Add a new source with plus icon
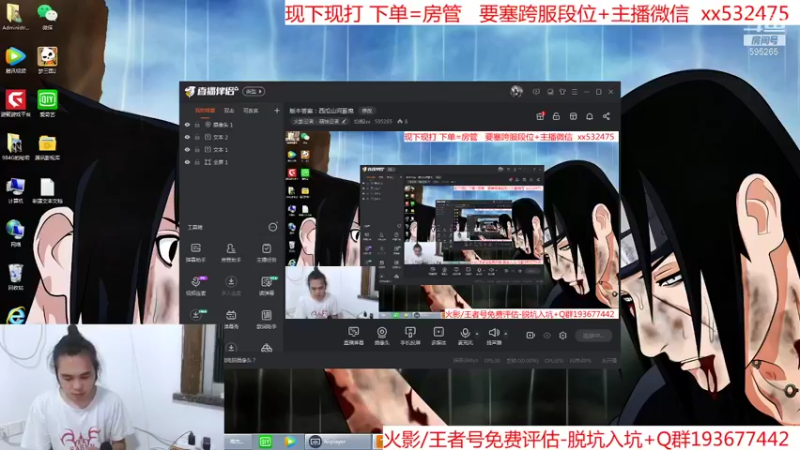This screenshot has height=450, width=800. pos(277,110)
